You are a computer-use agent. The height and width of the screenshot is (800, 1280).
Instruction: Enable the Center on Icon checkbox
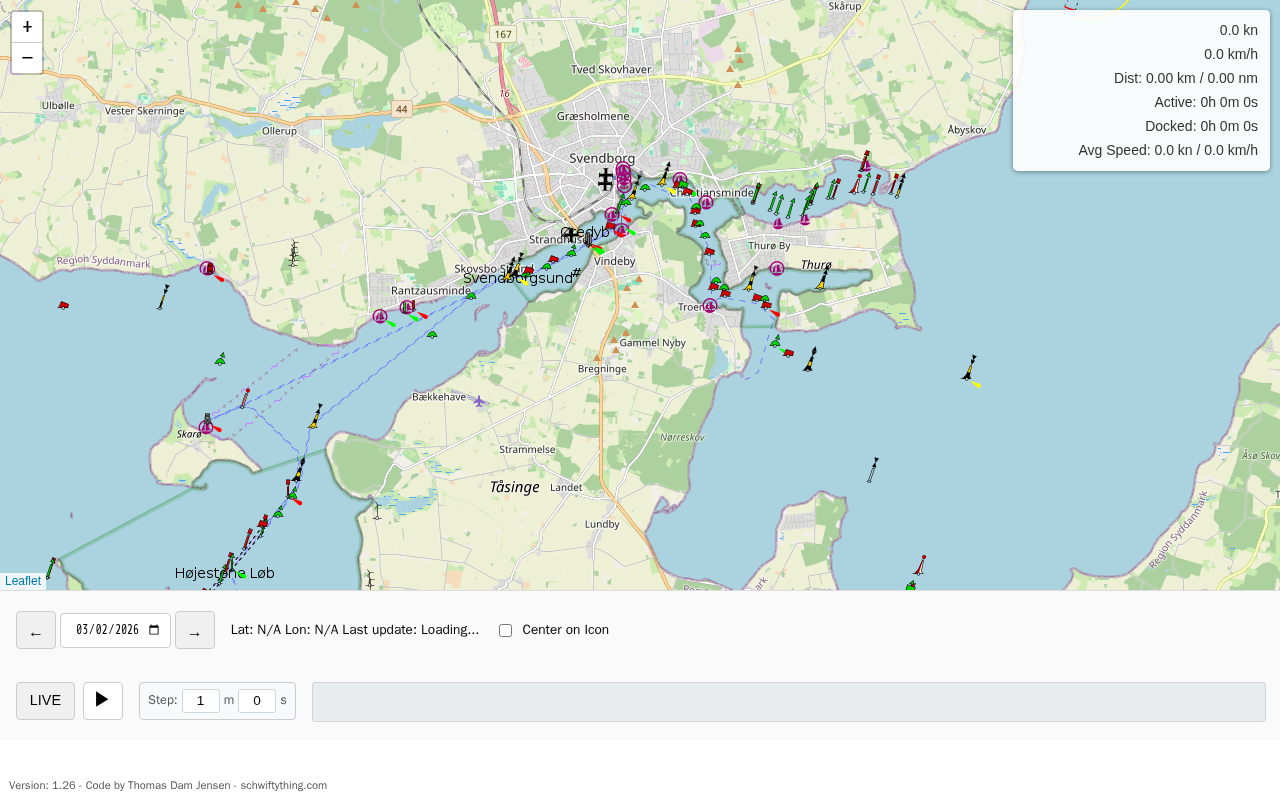[x=505, y=630]
